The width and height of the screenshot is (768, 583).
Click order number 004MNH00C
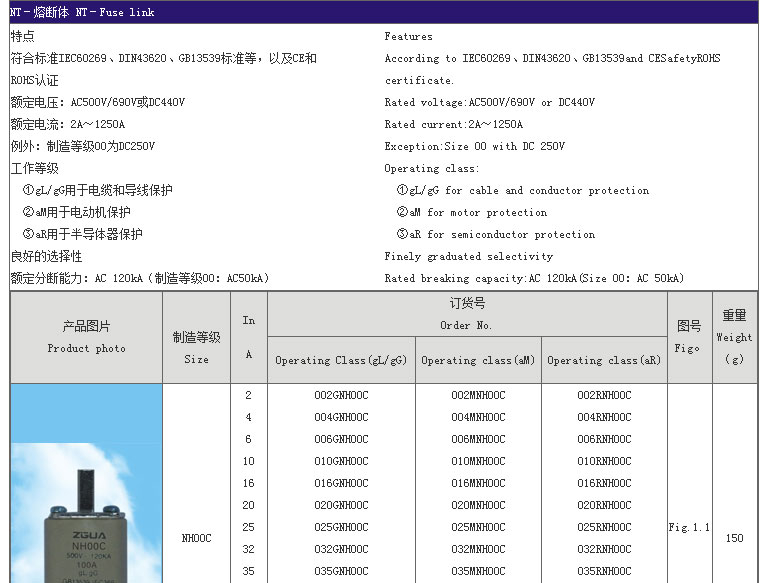478,417
